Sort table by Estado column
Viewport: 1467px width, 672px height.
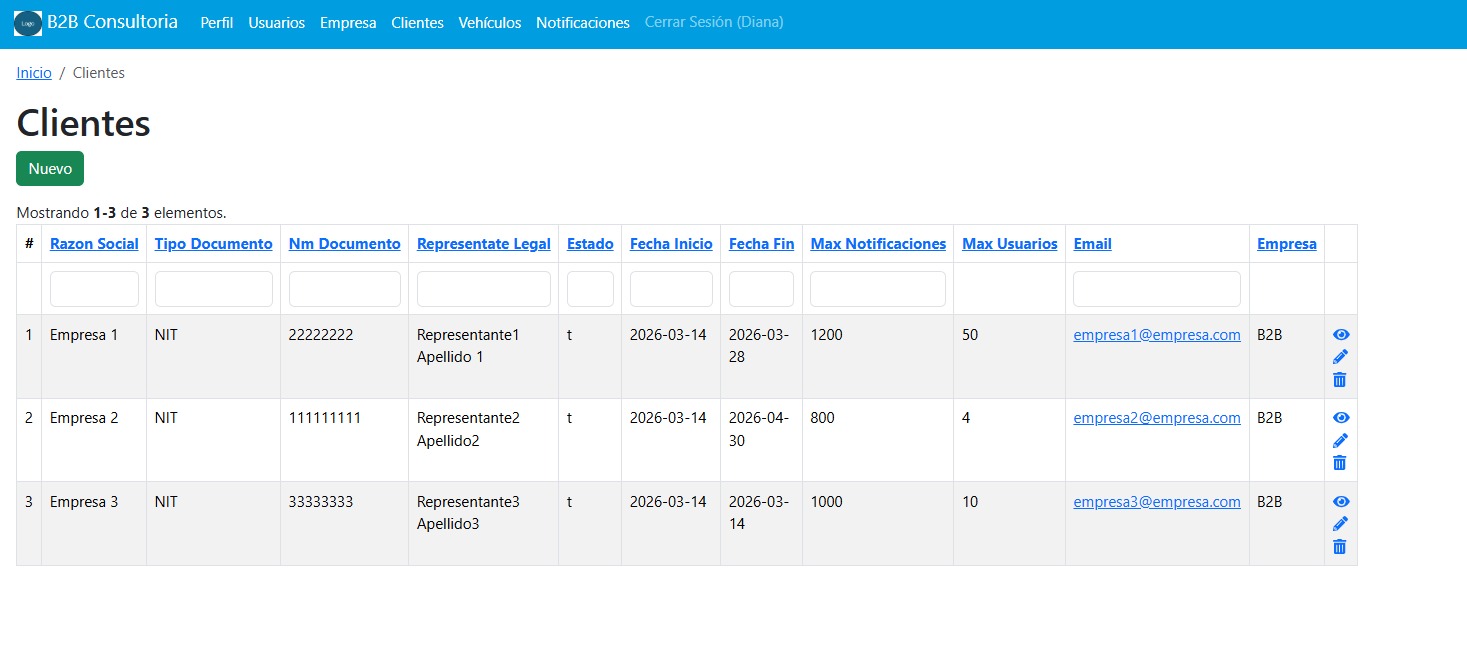590,244
